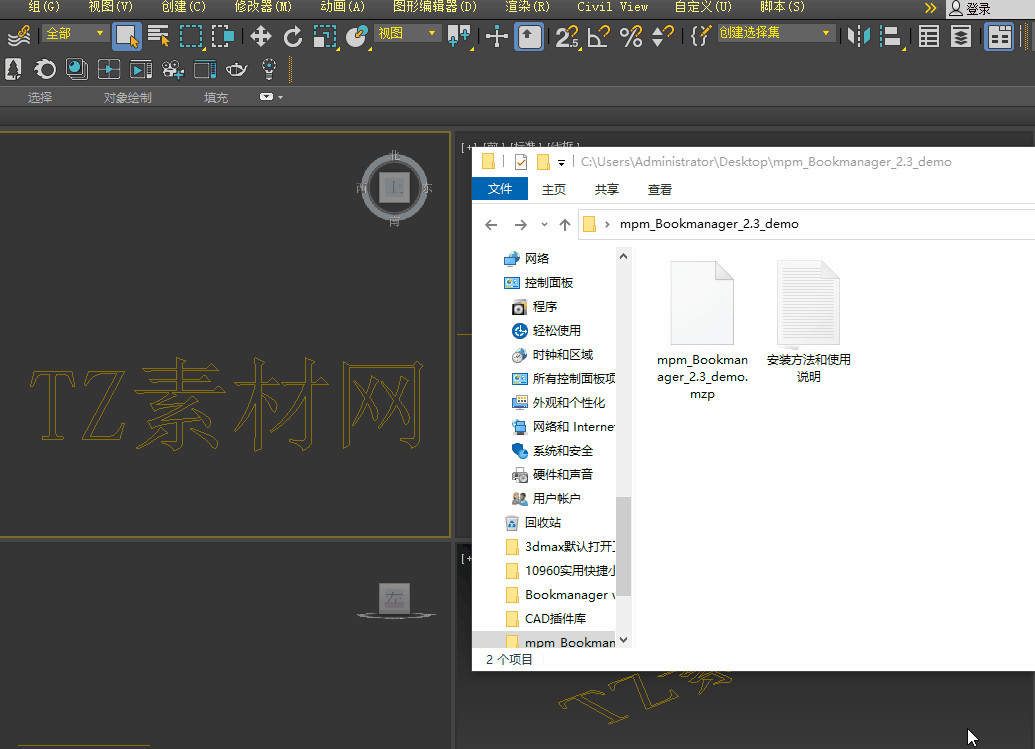Select 回收站 in Explorer navigation tree
Screen dimensions: 1035x749
coord(532,523)
